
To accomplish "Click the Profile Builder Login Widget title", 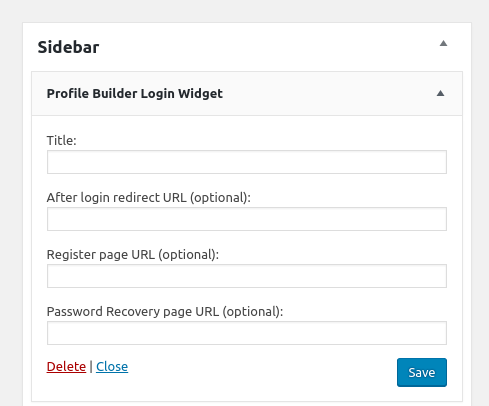I will (135, 94).
